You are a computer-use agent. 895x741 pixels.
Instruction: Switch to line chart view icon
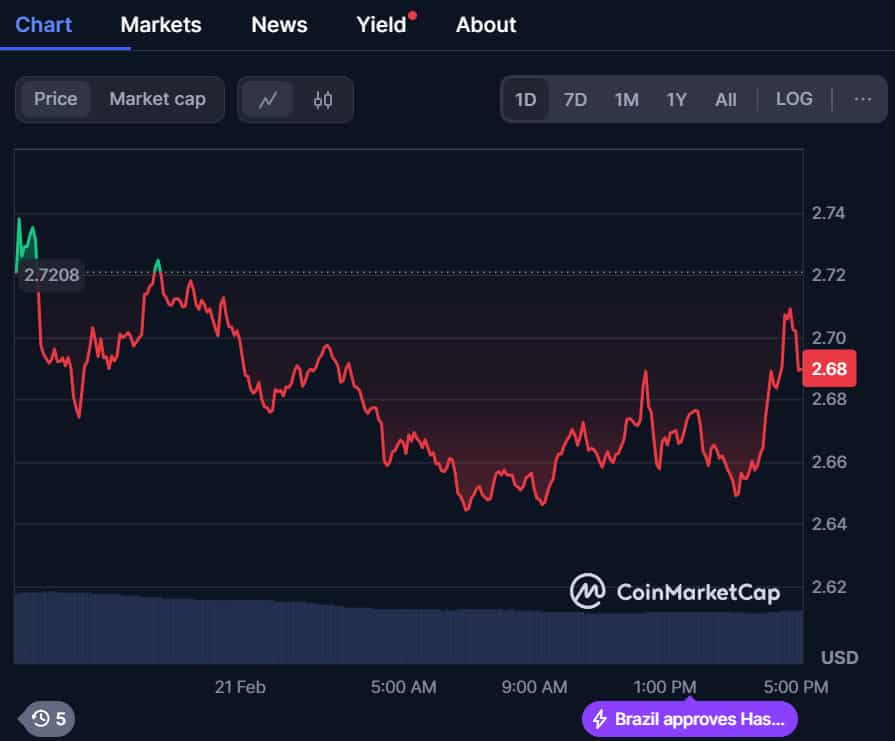(x=267, y=99)
